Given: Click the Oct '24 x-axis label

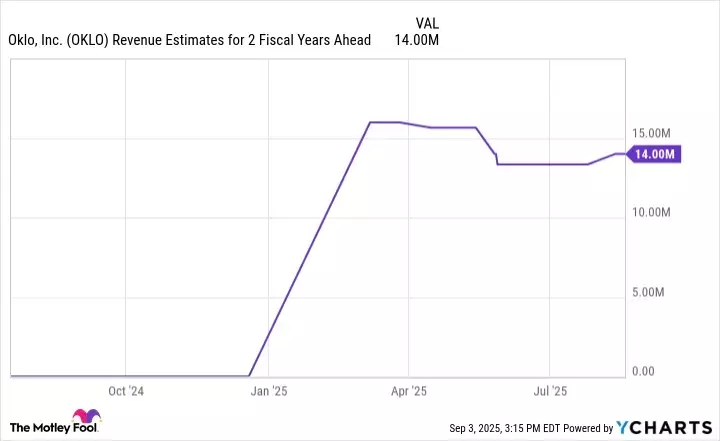Looking at the screenshot, I should click(126, 391).
